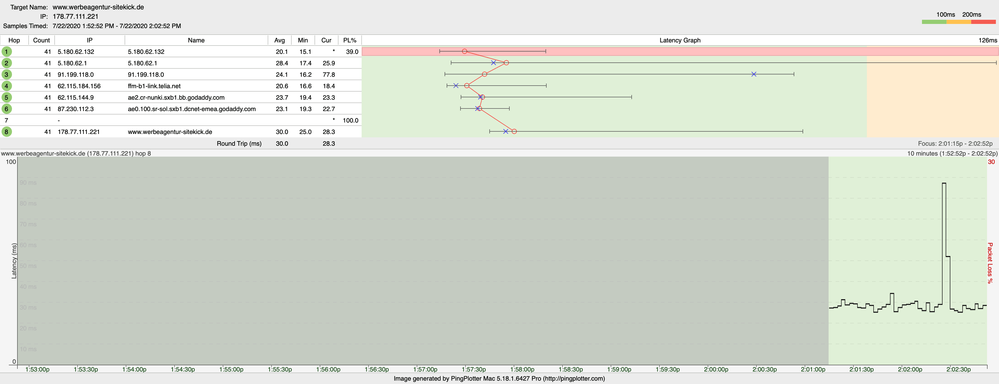Image resolution: width=999 pixels, height=384 pixels.
Task: Click the Round Trip (ms) label
Action: pos(240,144)
